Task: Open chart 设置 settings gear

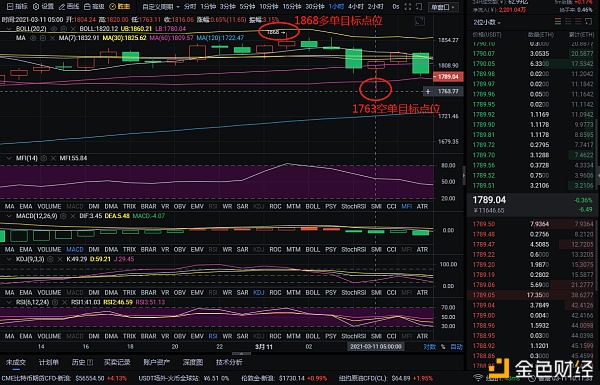Action: (x=44, y=7)
